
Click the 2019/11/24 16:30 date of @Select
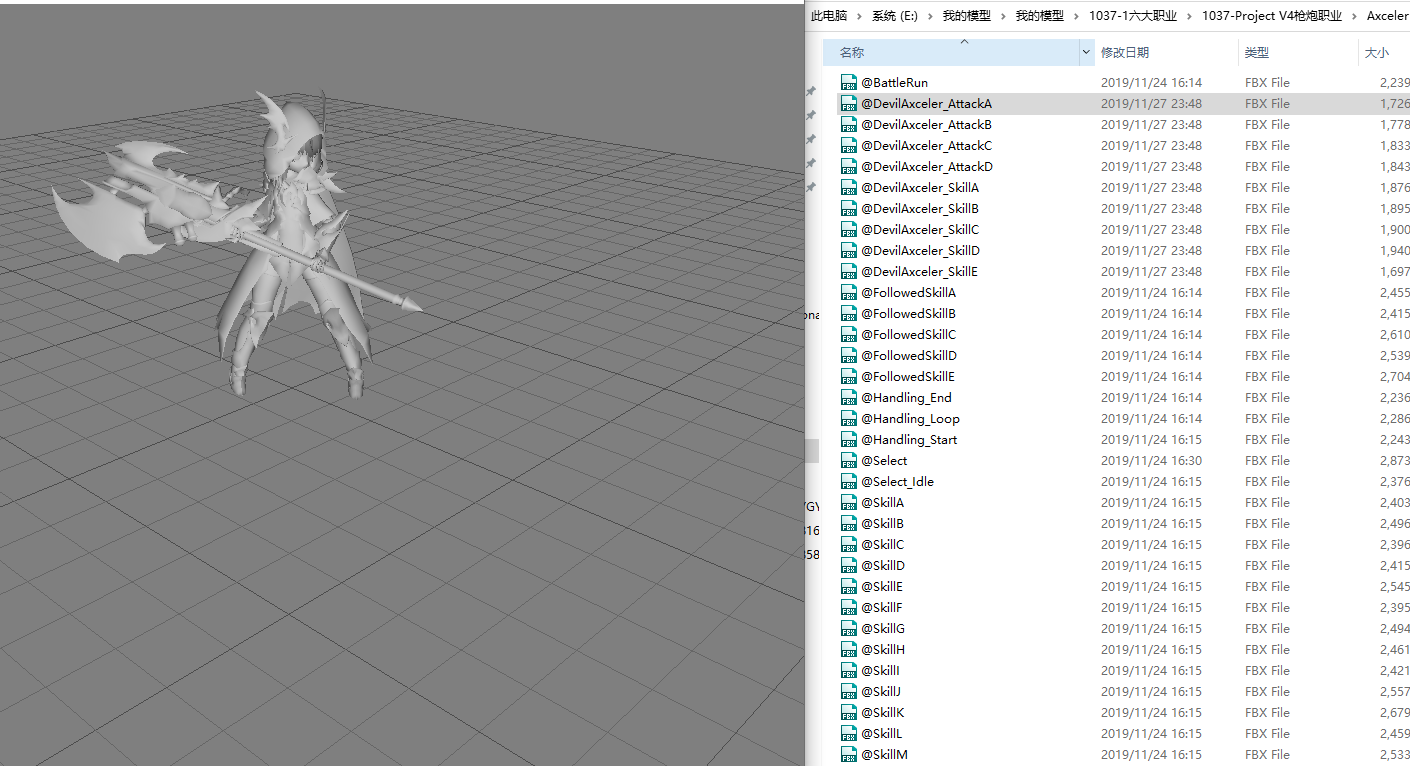pos(1151,460)
